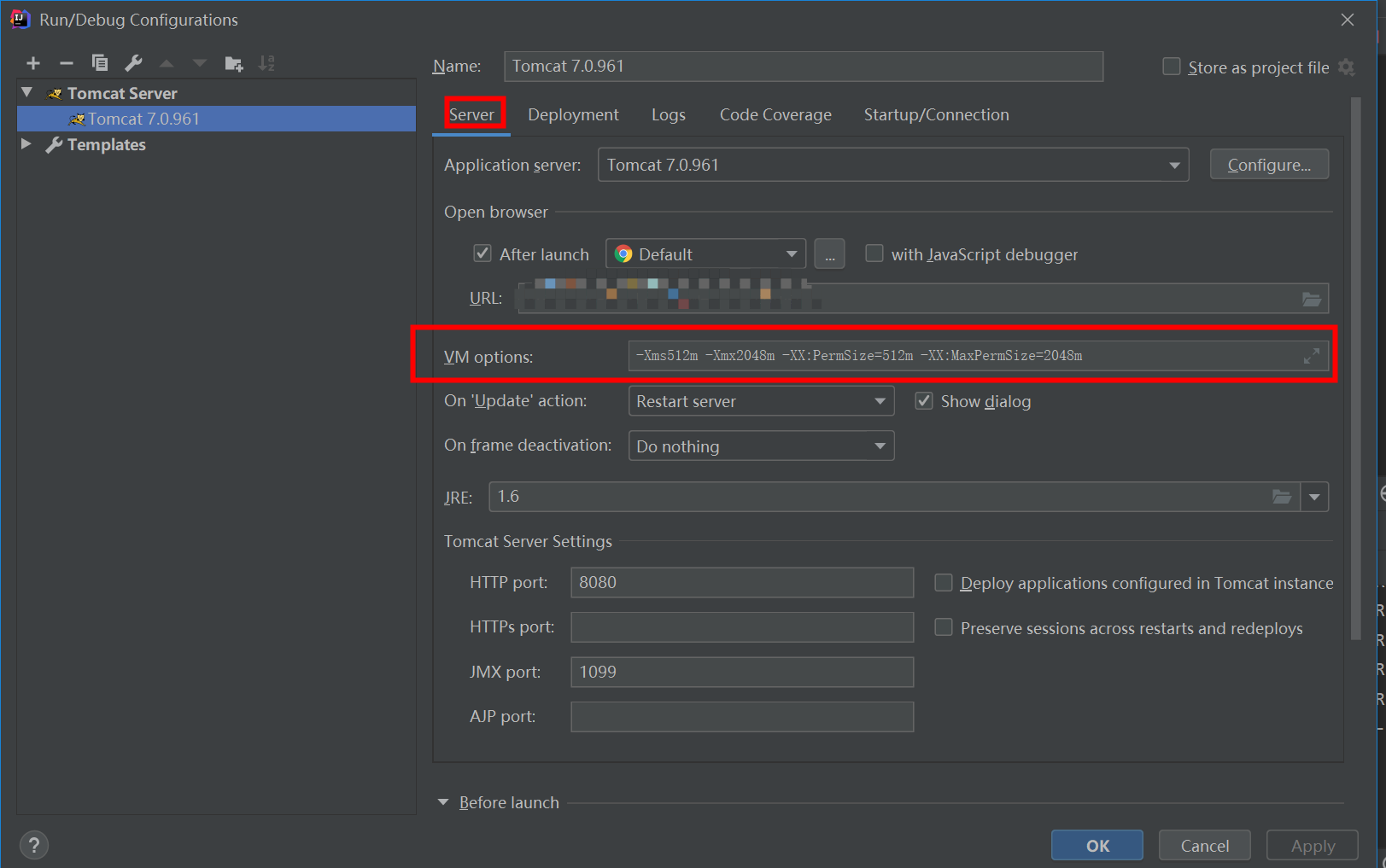Switch to the Deployment tab
Screen dimensions: 1386x868
coord(573,114)
